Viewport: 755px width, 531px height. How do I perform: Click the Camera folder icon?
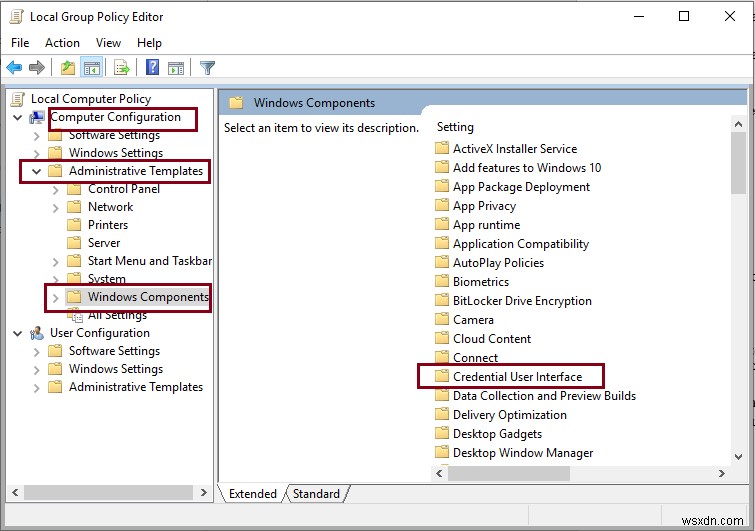442,319
